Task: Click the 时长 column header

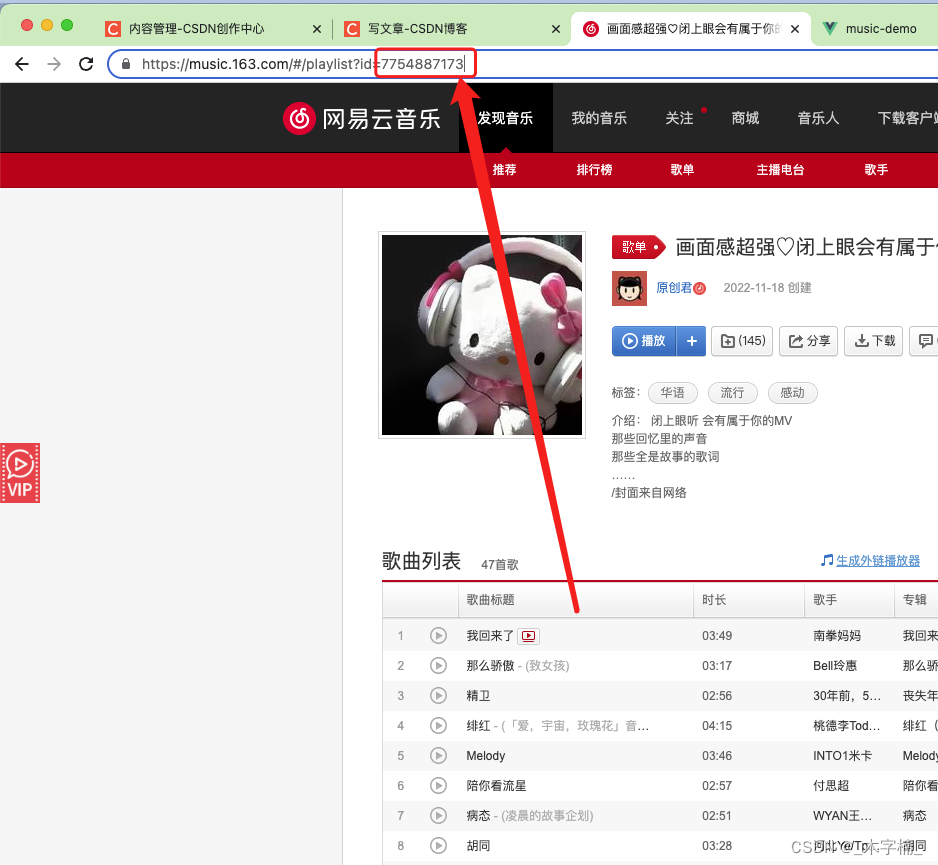Action: 749,599
